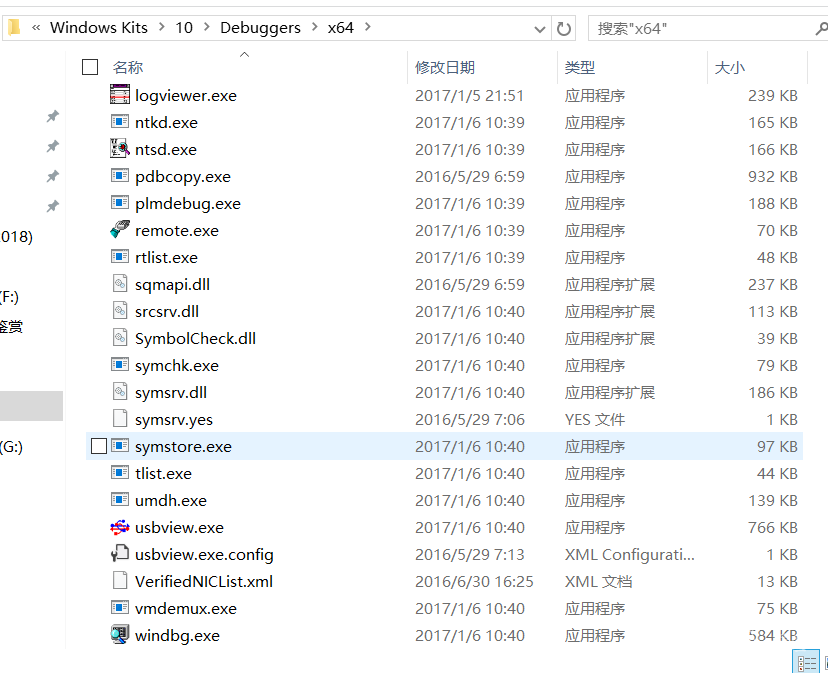Image resolution: width=828 pixels, height=673 pixels.
Task: Click the YES 文件 type cell
Action: (x=595, y=419)
